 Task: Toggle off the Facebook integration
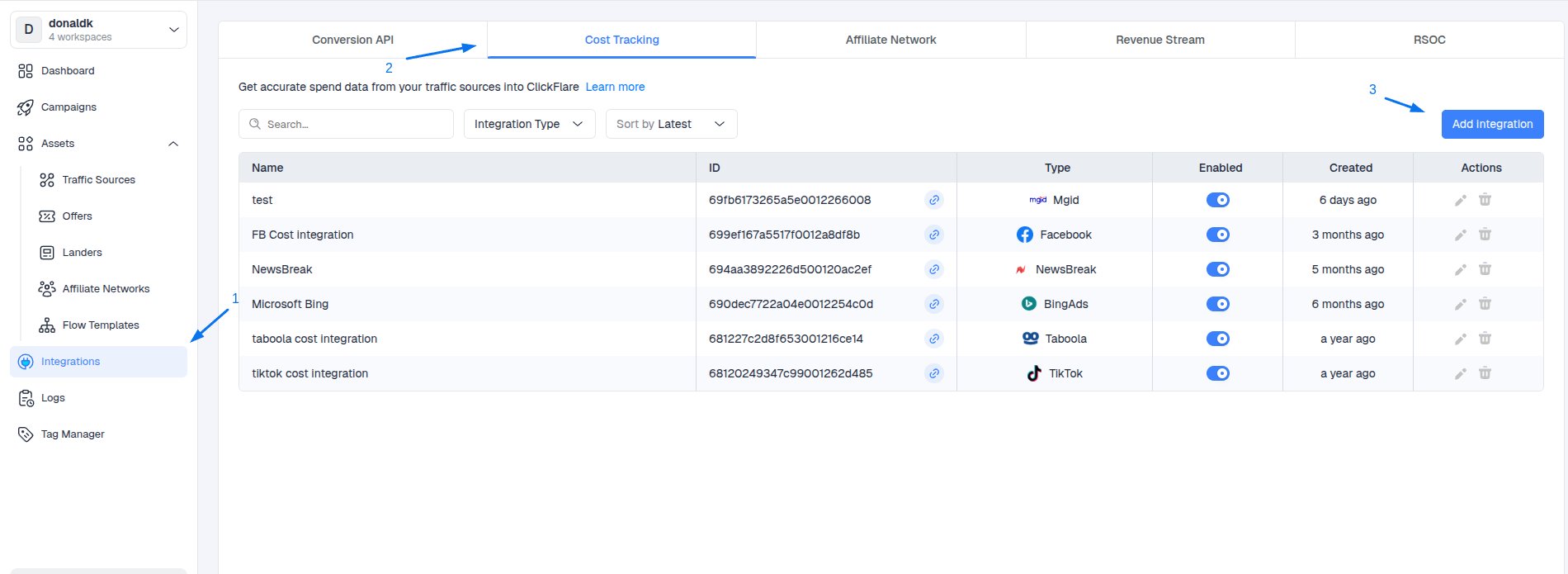pos(1218,235)
